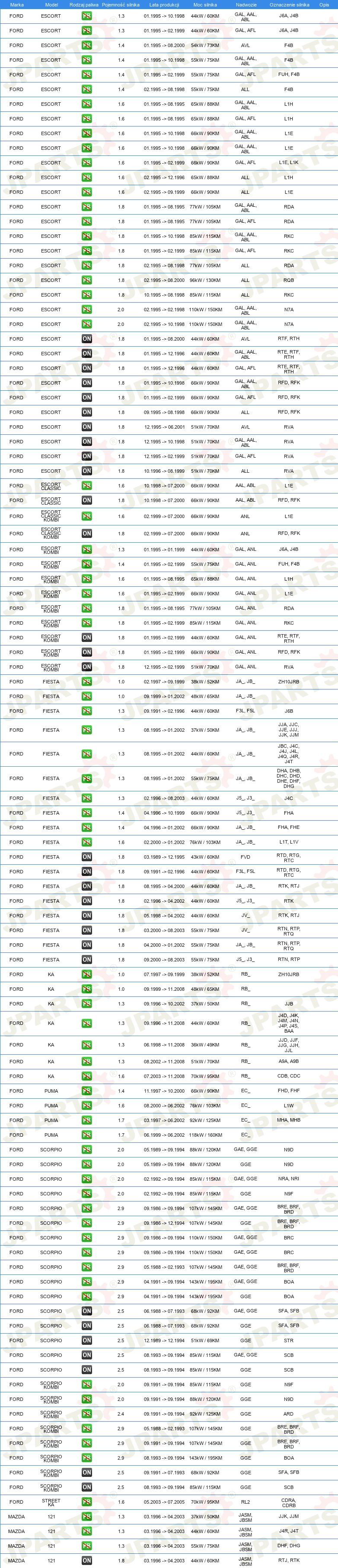
Task: Click petrol icon in Puma L1W row
Action: [86, 1105]
